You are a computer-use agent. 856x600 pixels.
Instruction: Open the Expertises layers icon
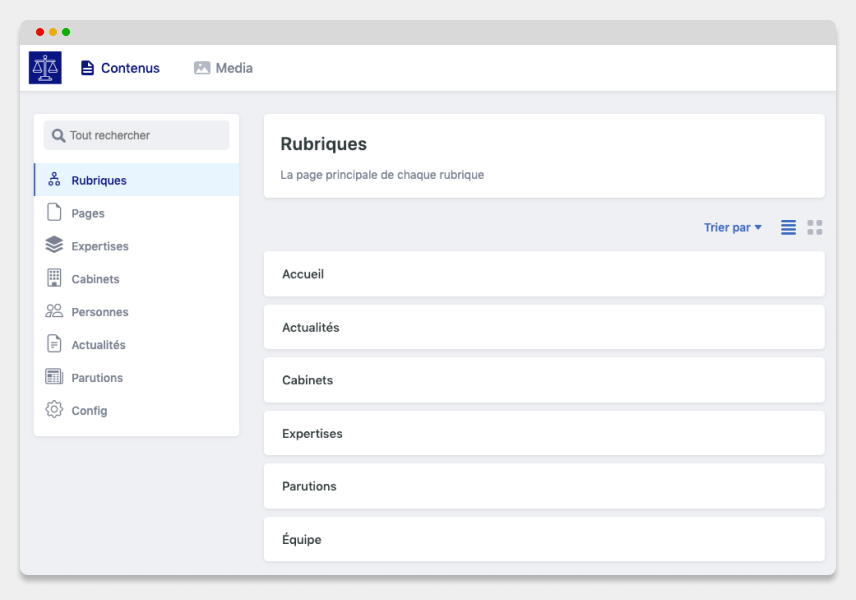coord(54,245)
